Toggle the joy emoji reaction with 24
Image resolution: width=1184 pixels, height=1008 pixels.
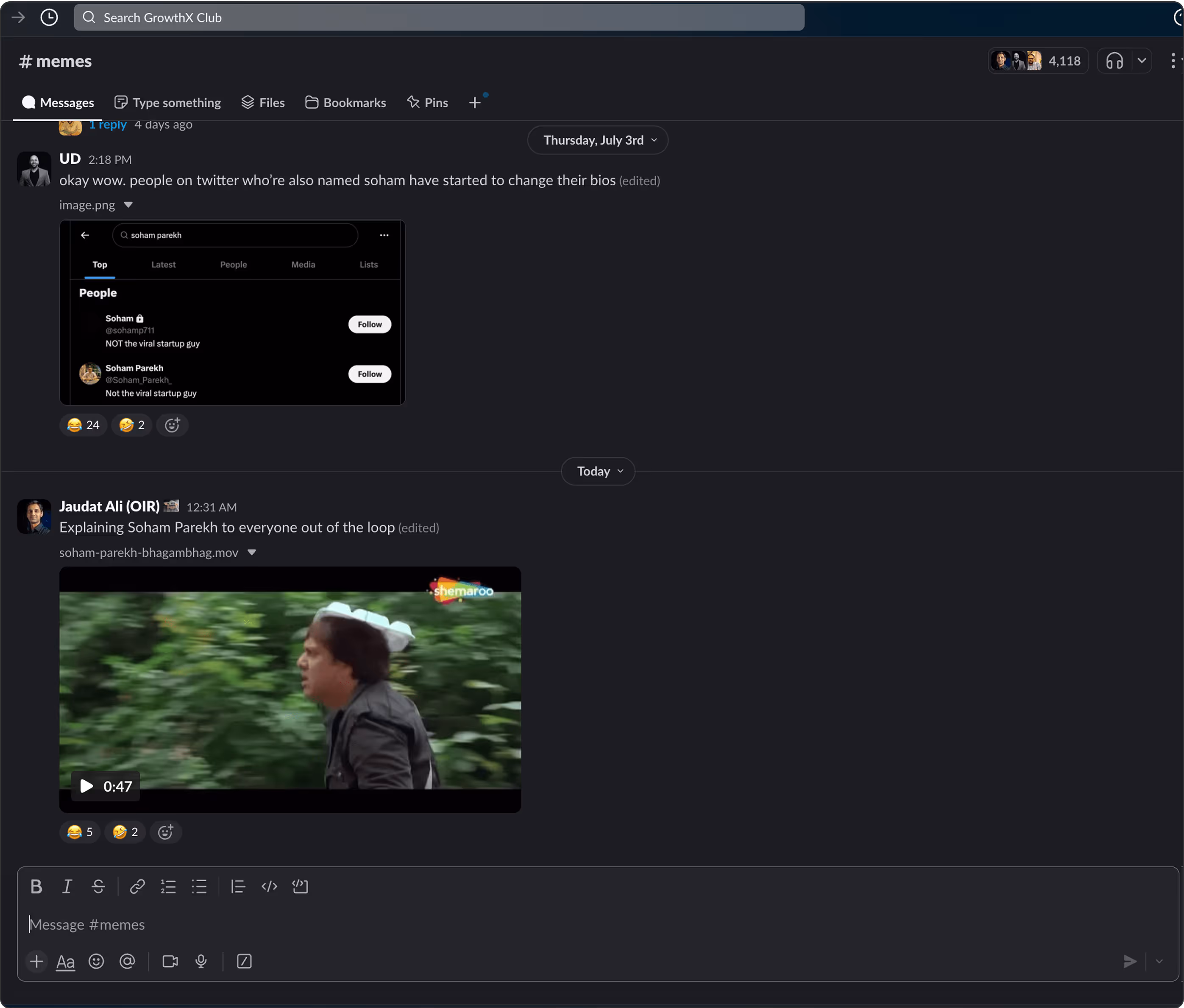(84, 425)
